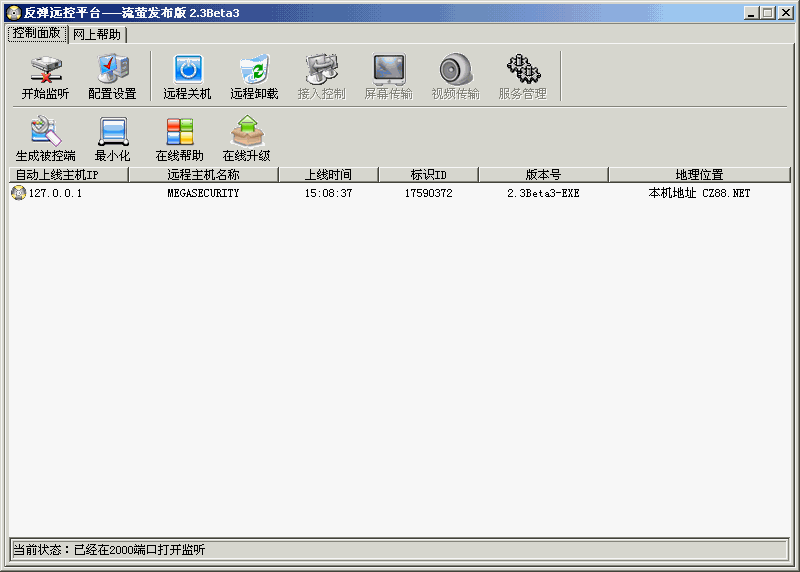Open 服务管理 service management gears
This screenshot has width=800, height=572.
coord(522,77)
